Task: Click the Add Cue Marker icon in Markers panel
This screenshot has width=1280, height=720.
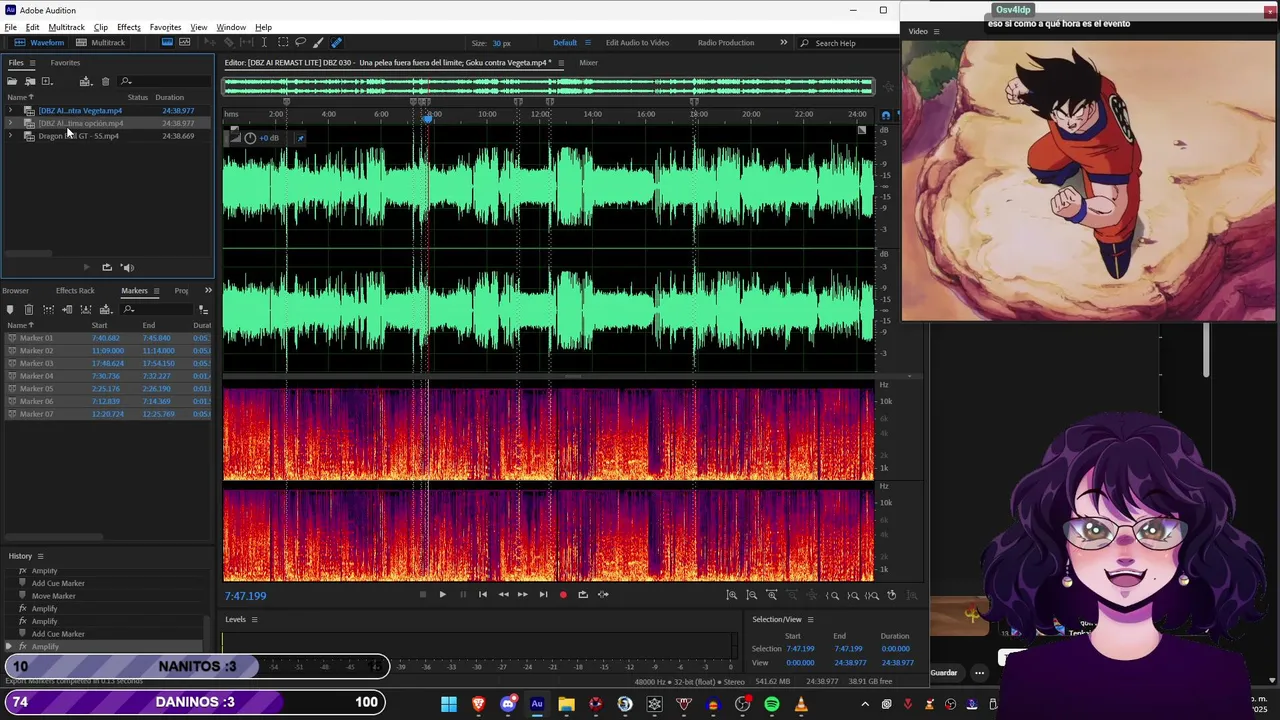Action: coord(10,310)
